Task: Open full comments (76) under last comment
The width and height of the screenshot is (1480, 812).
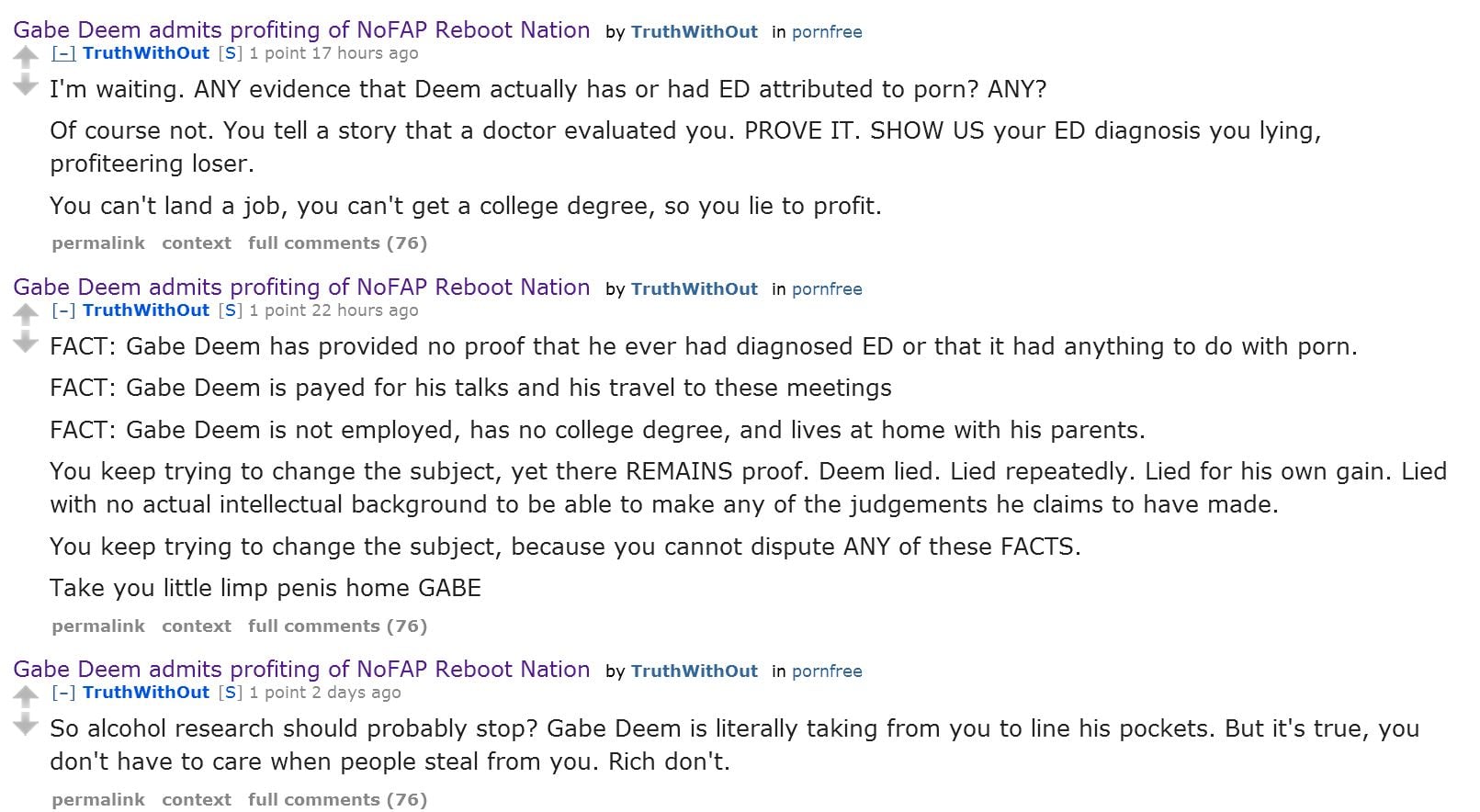Action: click(337, 800)
